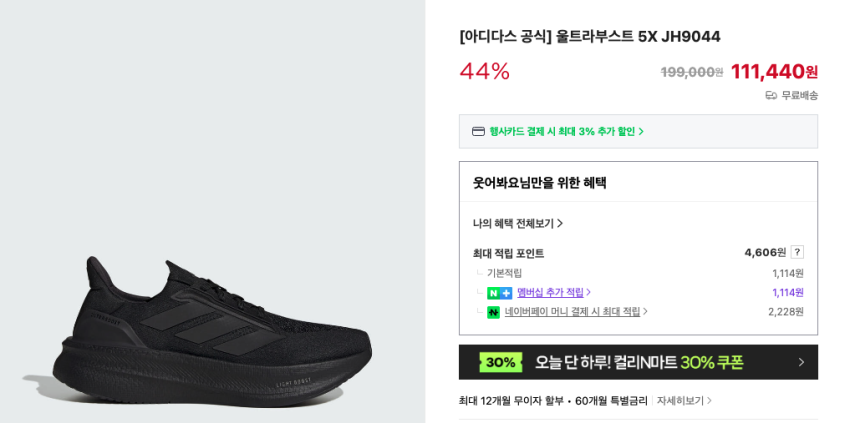Click the 웃어봐요님만을 위한 혜택 heading
The image size is (850, 423).
coord(540,183)
